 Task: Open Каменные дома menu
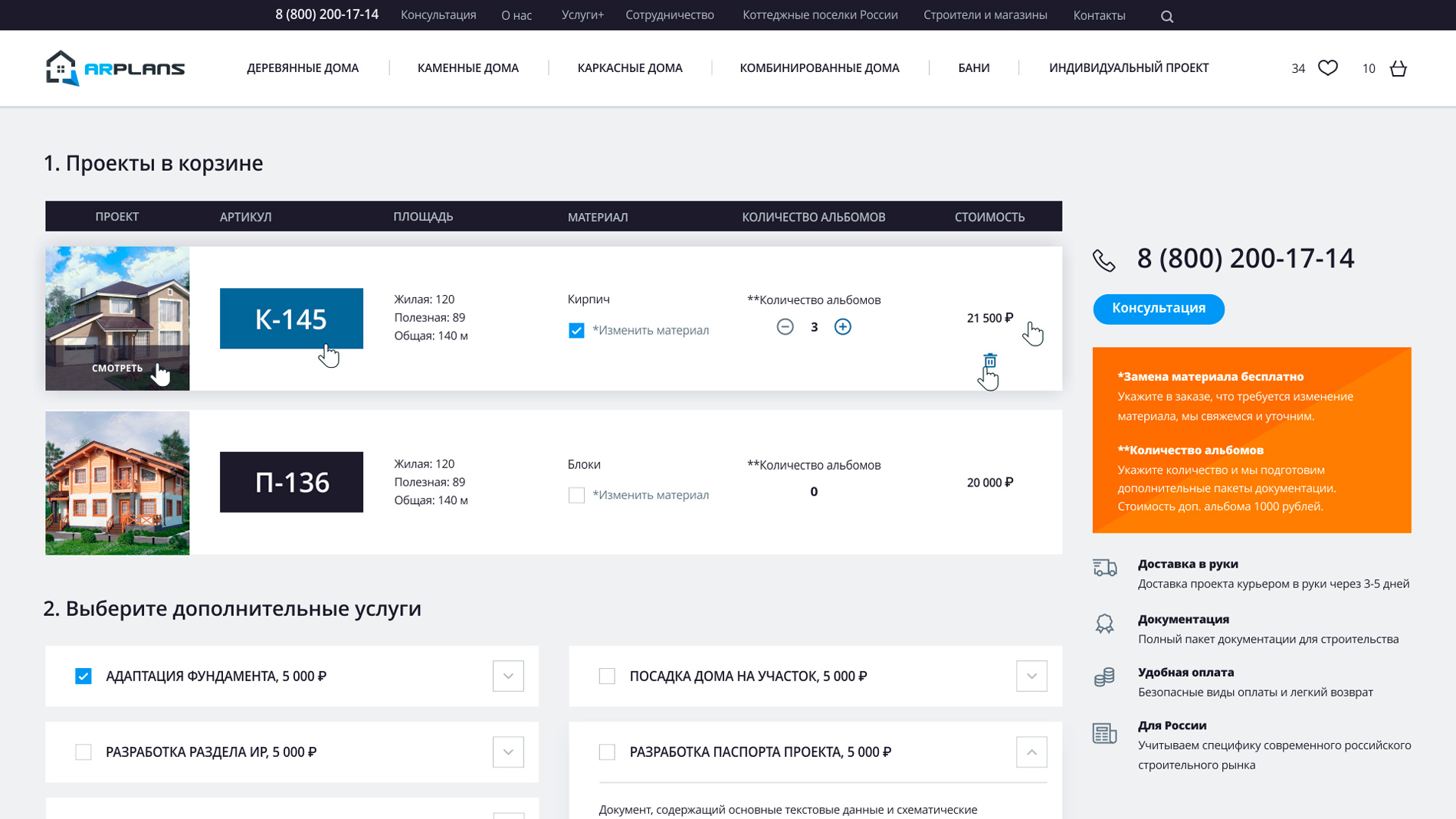click(x=467, y=68)
